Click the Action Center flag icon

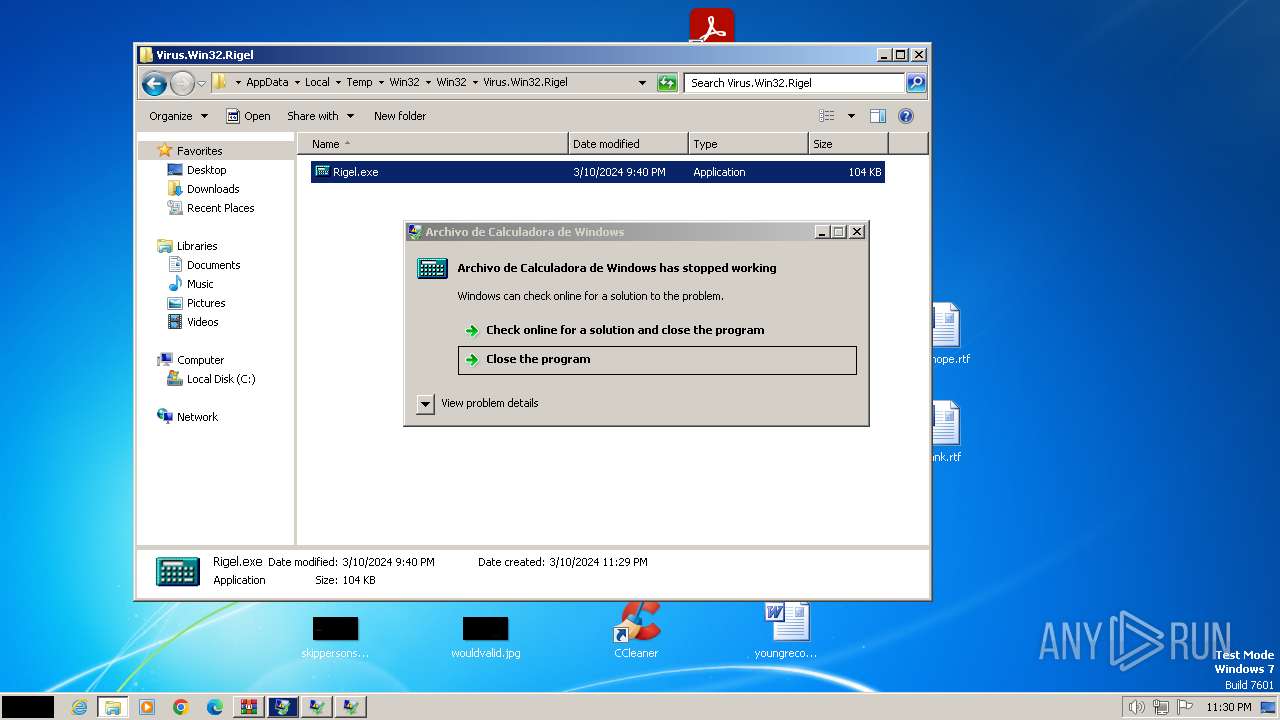[1184, 707]
